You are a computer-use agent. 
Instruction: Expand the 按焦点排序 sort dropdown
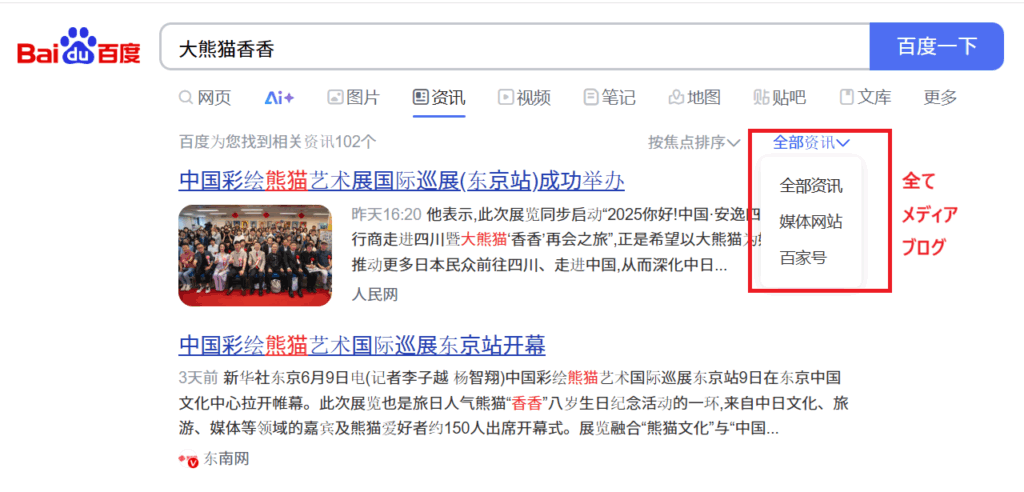point(694,142)
